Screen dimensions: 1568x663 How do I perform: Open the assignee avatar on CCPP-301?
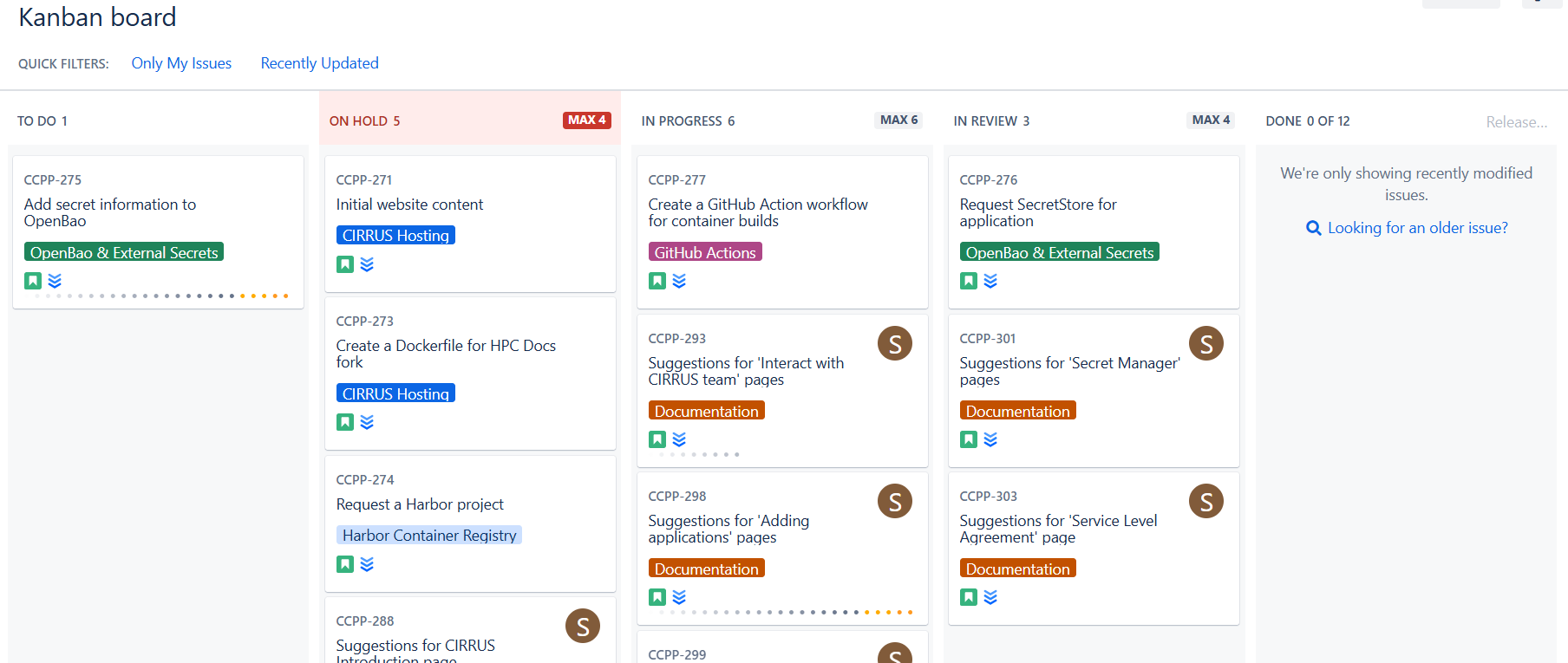coord(1205,343)
